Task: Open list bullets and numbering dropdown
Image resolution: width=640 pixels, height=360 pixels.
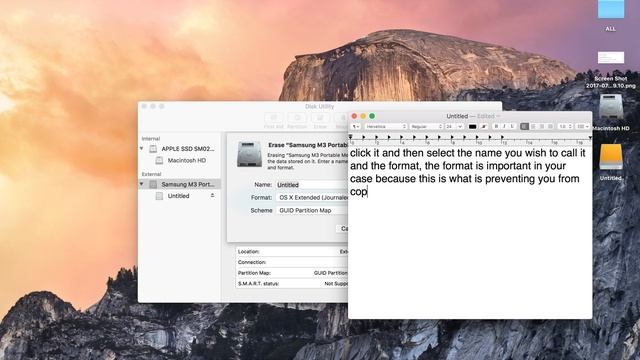Action: (582, 127)
